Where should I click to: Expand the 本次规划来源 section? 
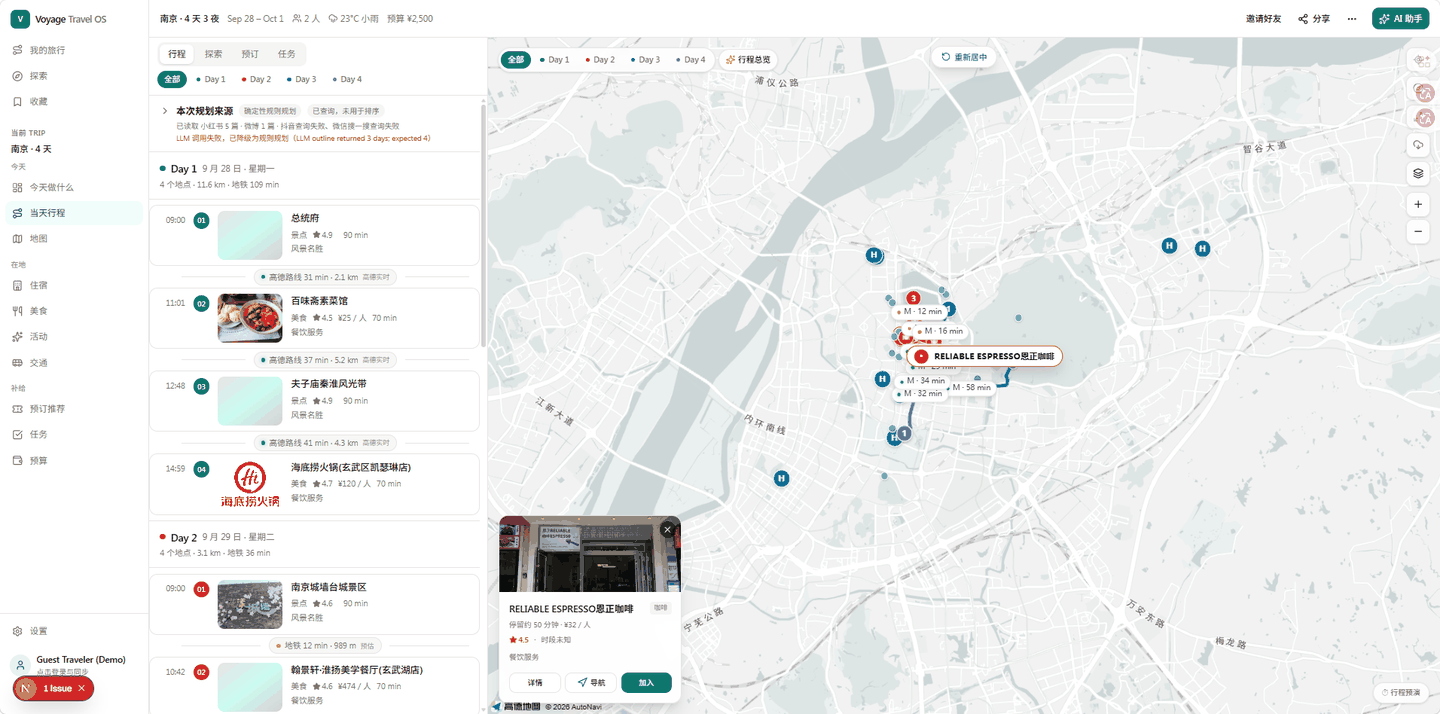coord(165,111)
